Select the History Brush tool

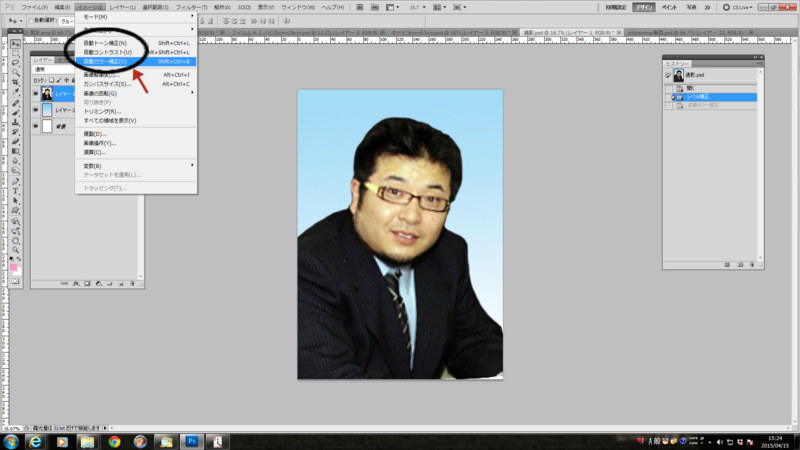[15, 132]
